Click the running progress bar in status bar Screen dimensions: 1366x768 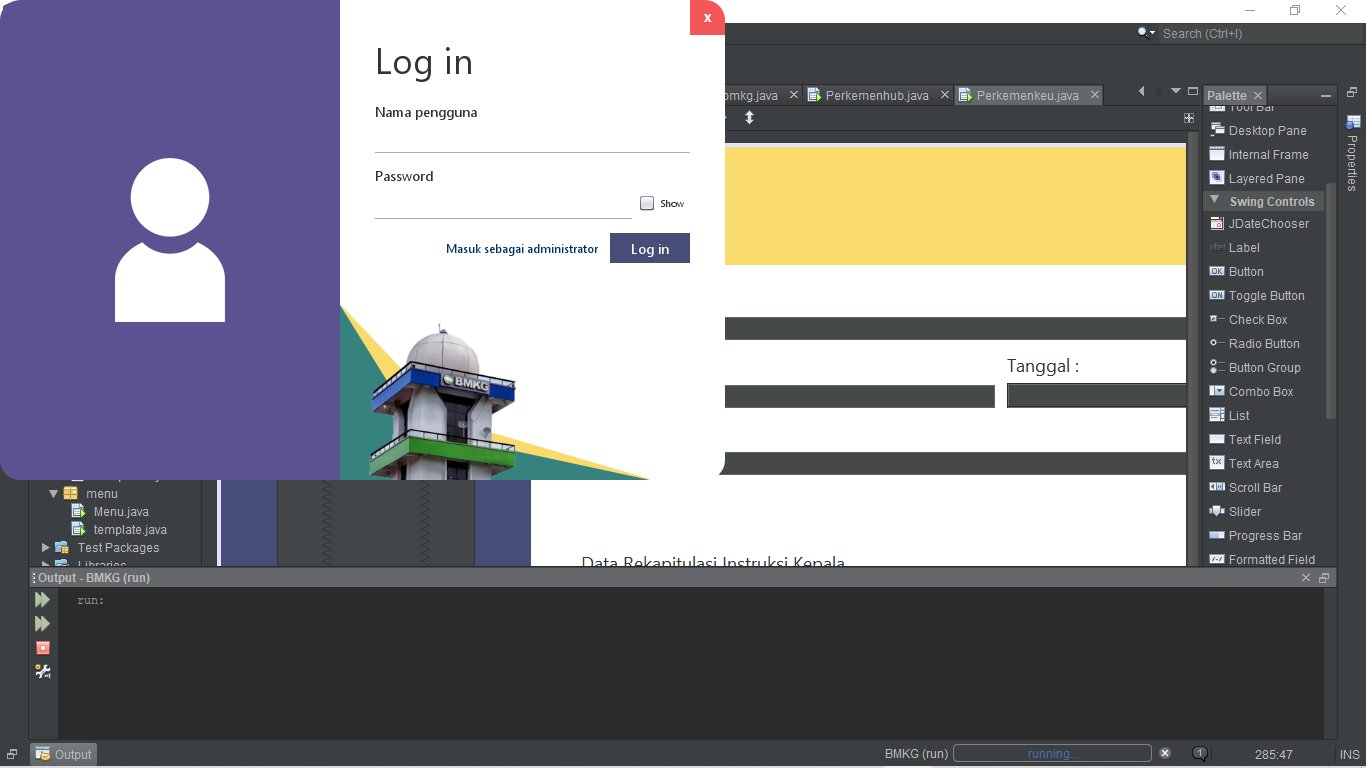pyautogui.click(x=1052, y=754)
